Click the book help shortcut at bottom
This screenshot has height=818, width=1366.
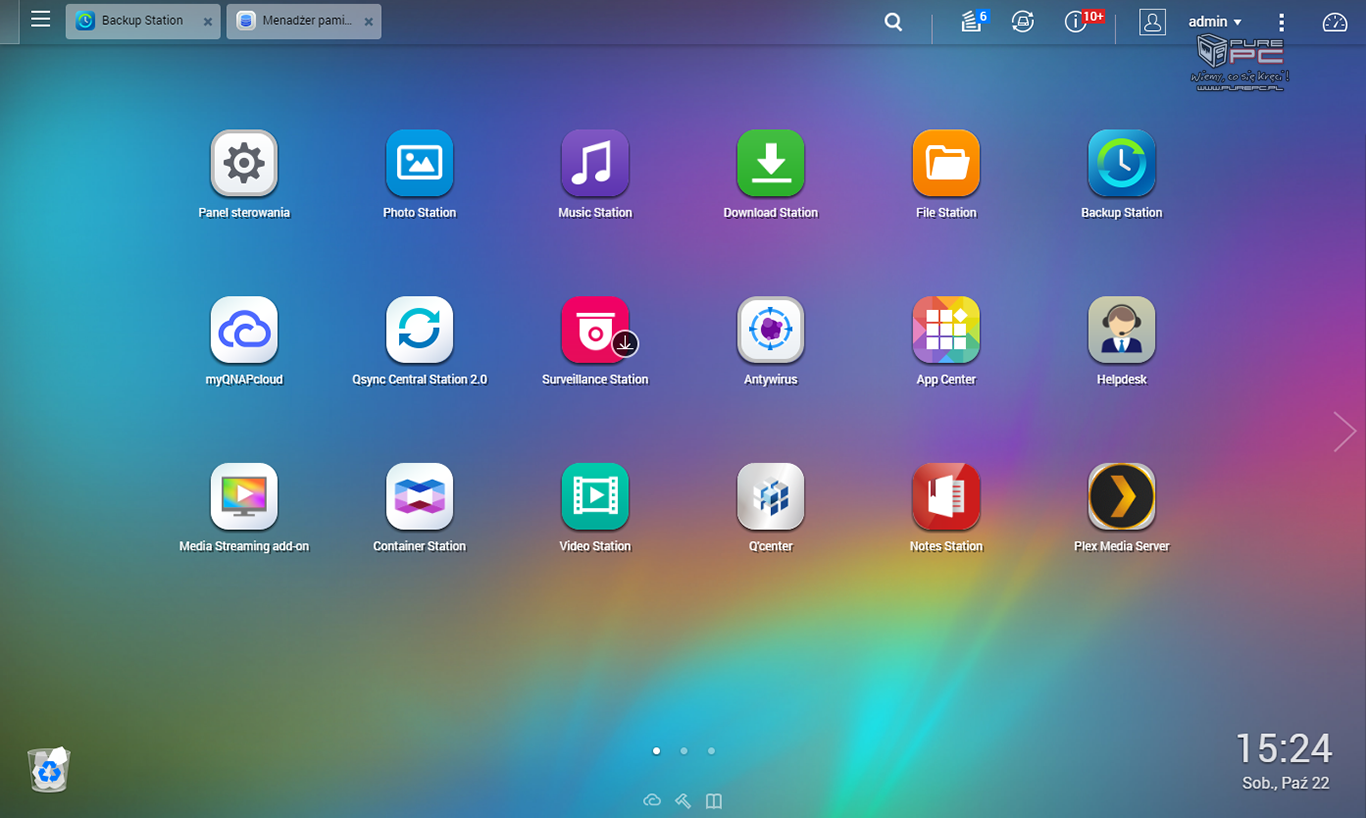pyautogui.click(x=714, y=800)
